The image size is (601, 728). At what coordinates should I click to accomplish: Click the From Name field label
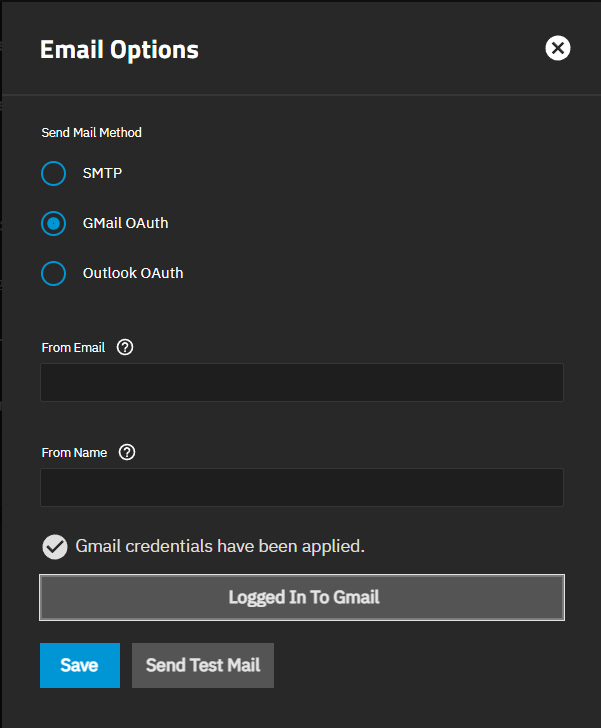(74, 452)
